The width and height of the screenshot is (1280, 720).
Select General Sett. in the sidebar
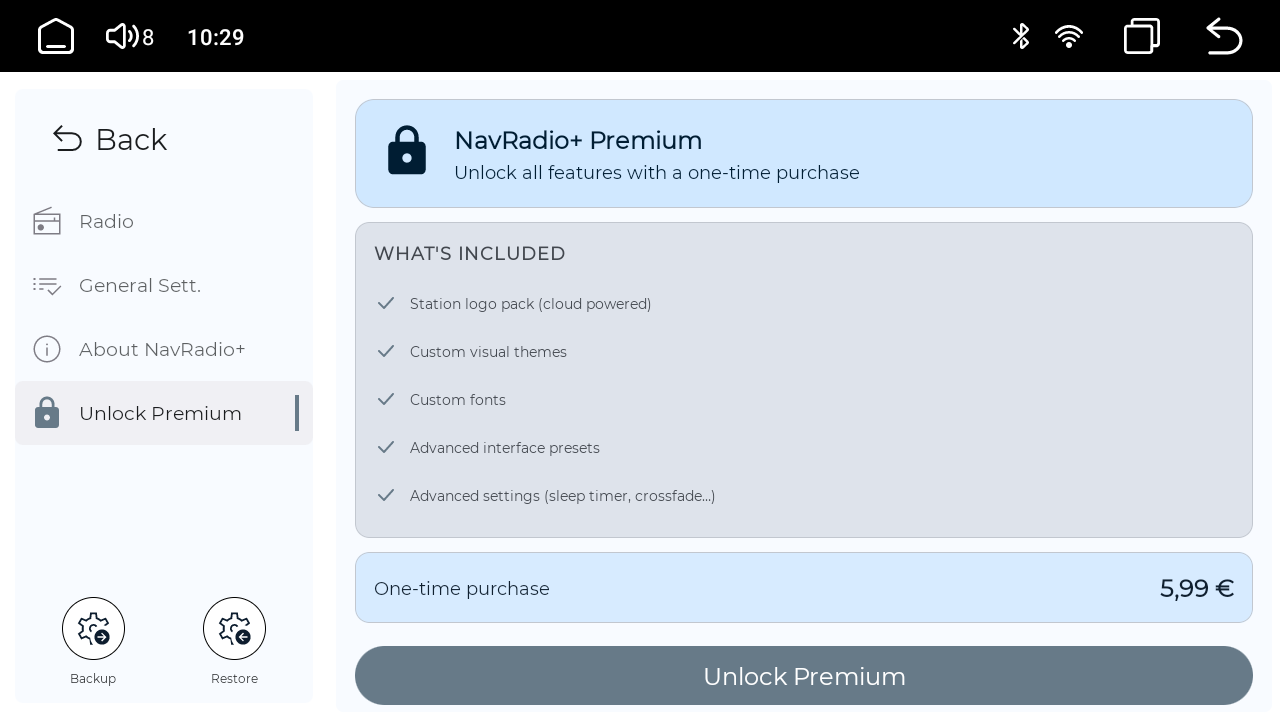[164, 285]
